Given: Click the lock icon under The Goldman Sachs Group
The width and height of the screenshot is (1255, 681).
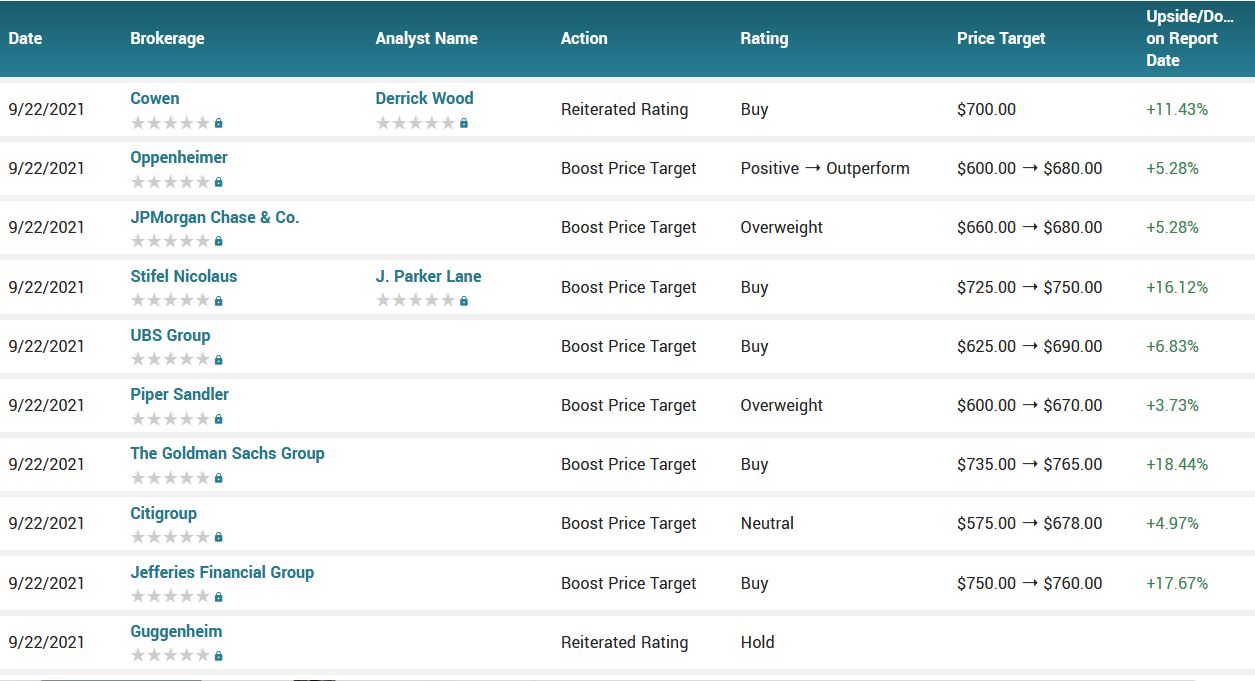Looking at the screenshot, I should coord(219,478).
